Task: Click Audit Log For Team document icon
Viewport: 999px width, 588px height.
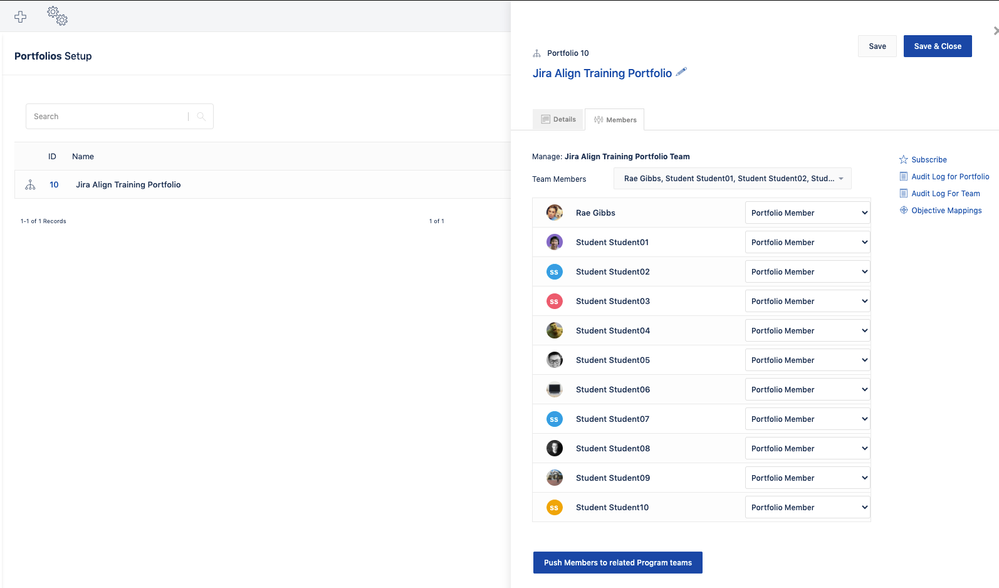Action: pyautogui.click(x=903, y=194)
